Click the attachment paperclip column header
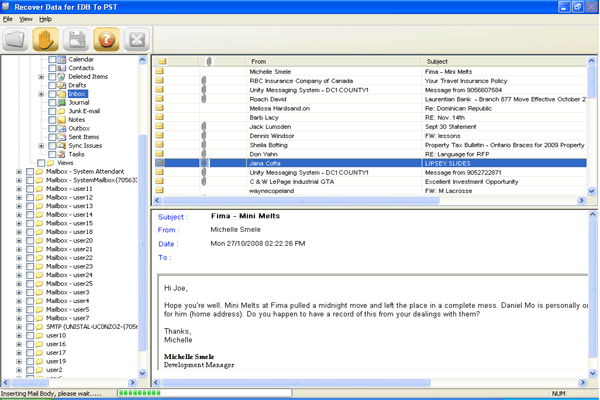 pyautogui.click(x=208, y=62)
